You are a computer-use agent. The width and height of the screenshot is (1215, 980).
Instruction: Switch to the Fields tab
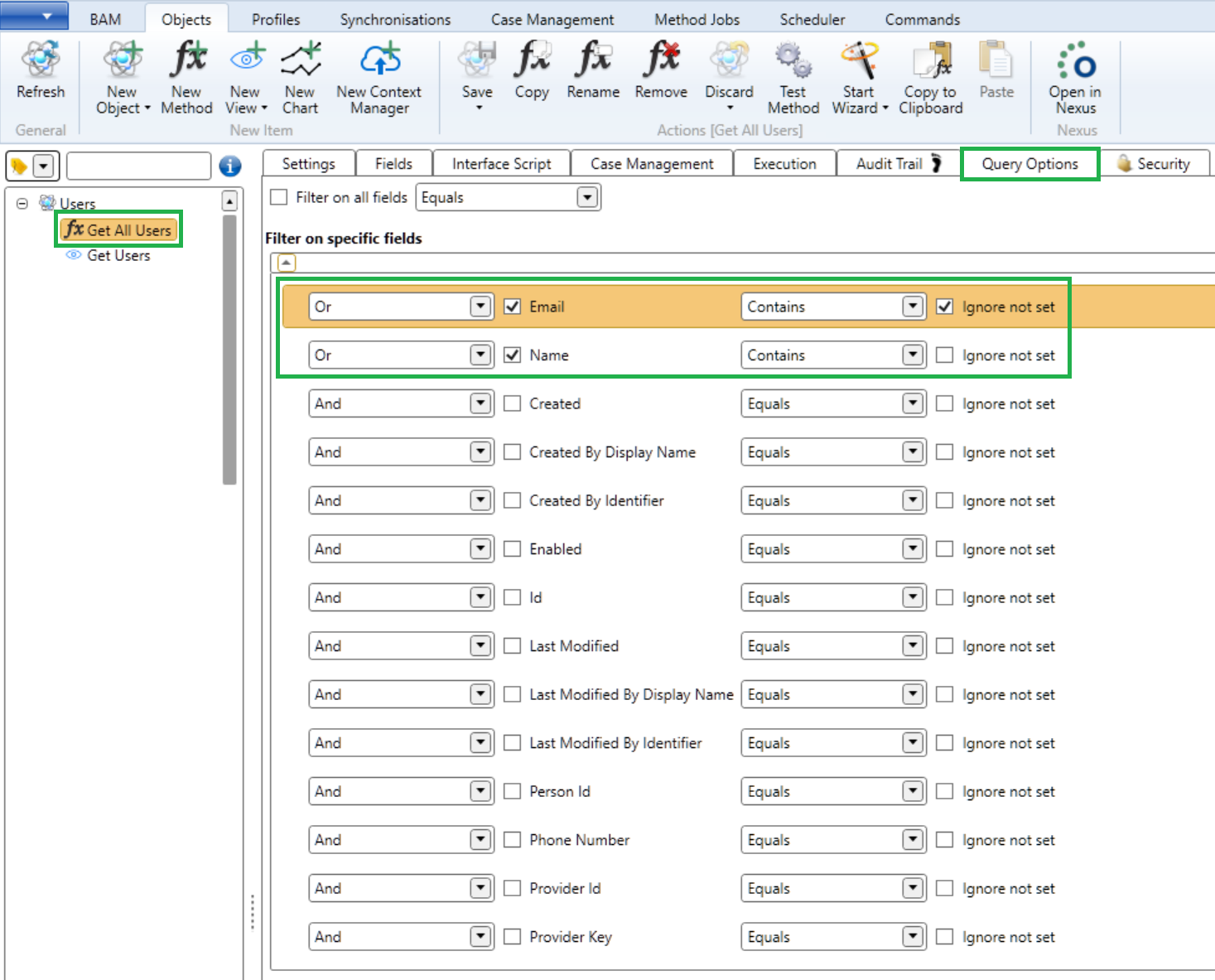click(x=393, y=163)
